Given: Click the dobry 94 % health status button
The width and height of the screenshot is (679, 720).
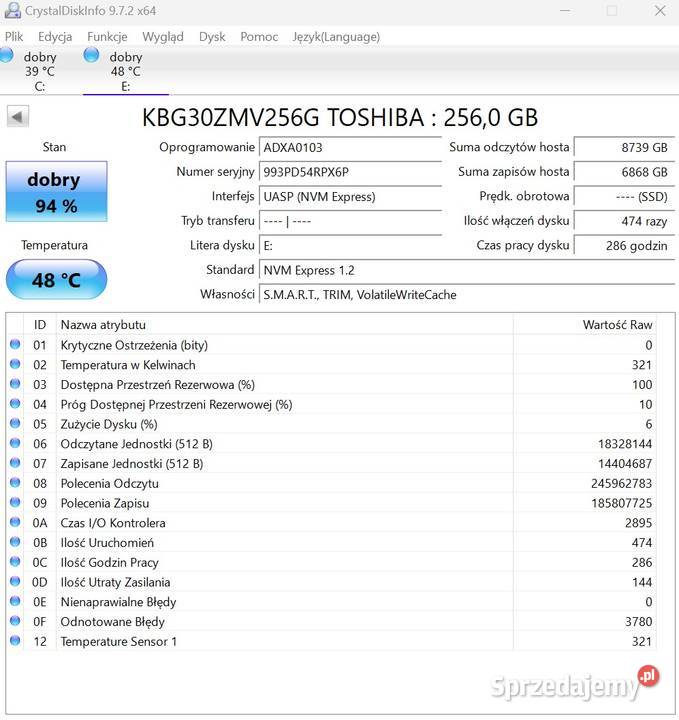Looking at the screenshot, I should 56,191.
